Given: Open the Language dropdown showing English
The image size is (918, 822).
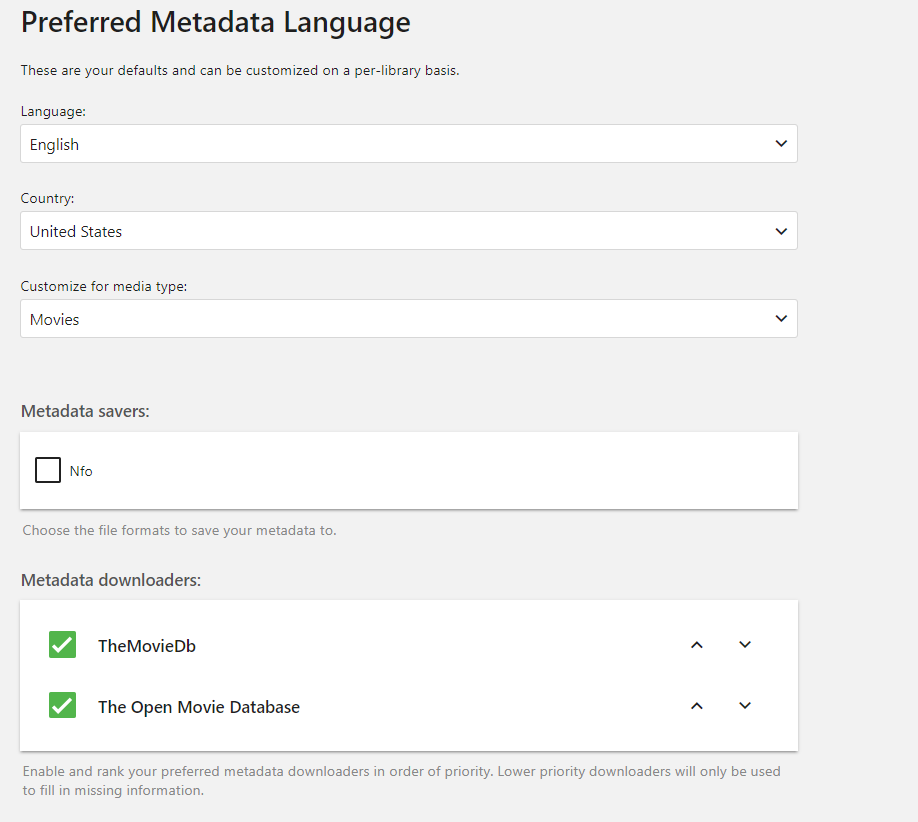Looking at the screenshot, I should (x=400, y=144).
